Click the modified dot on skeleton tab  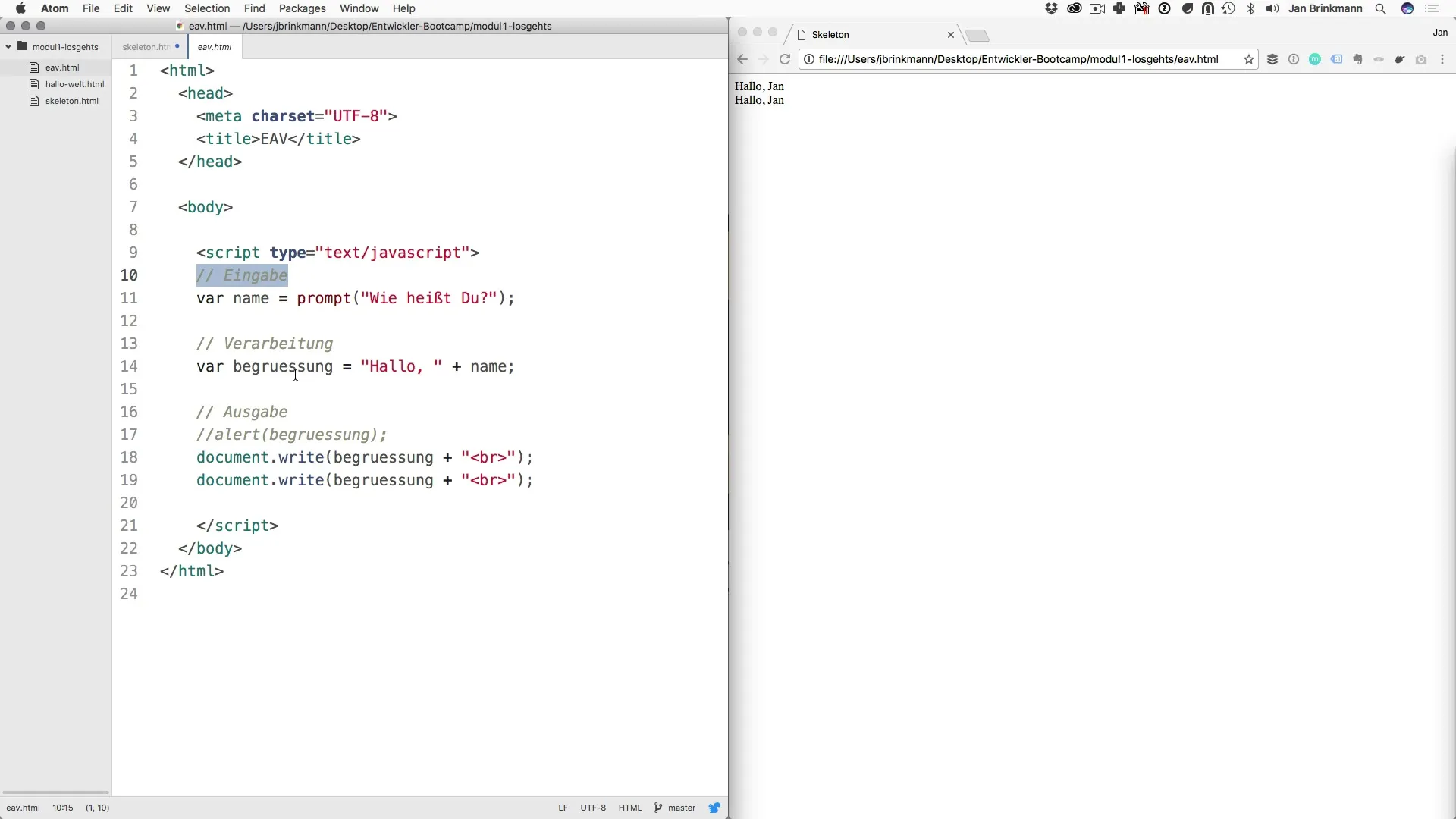[177, 46]
